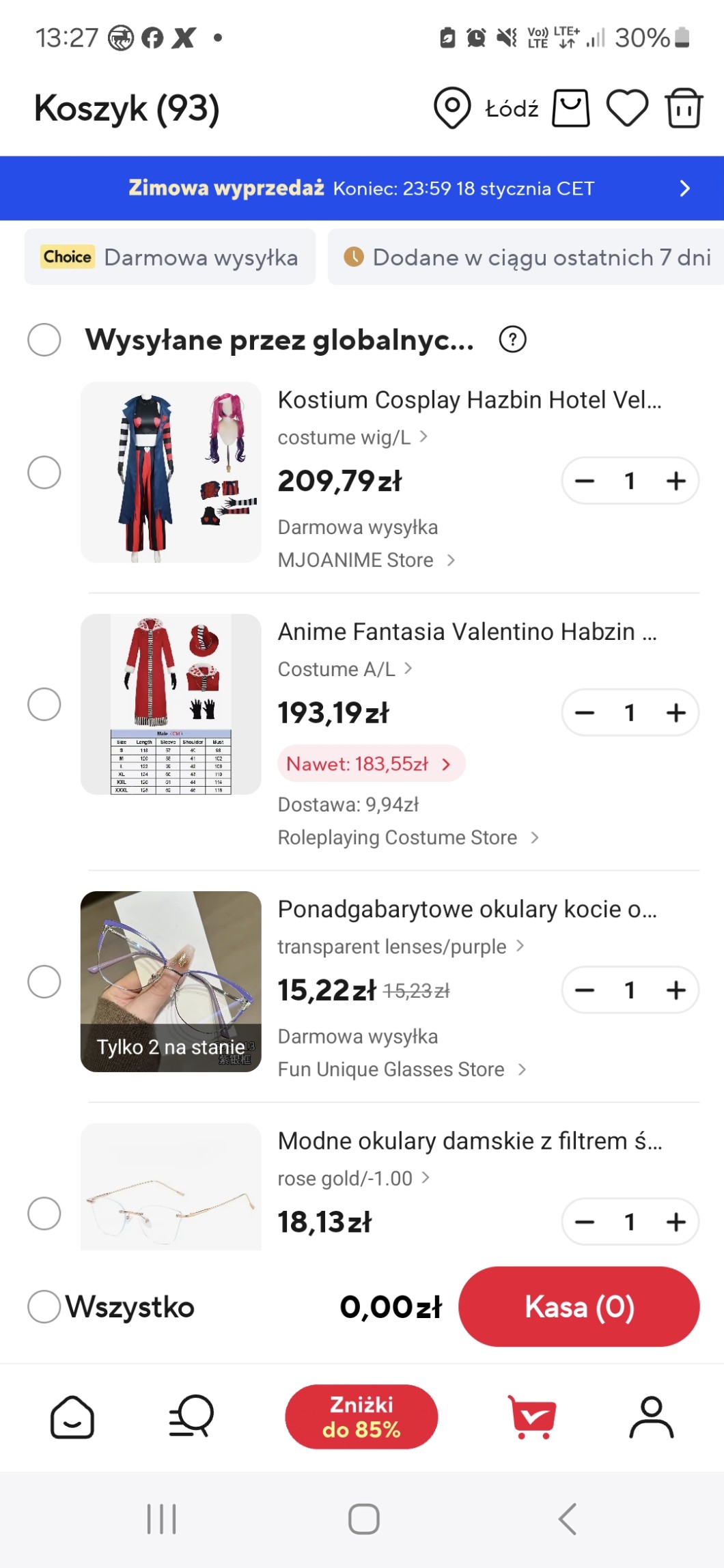Change the transparent lenses/purple variant

[400, 947]
